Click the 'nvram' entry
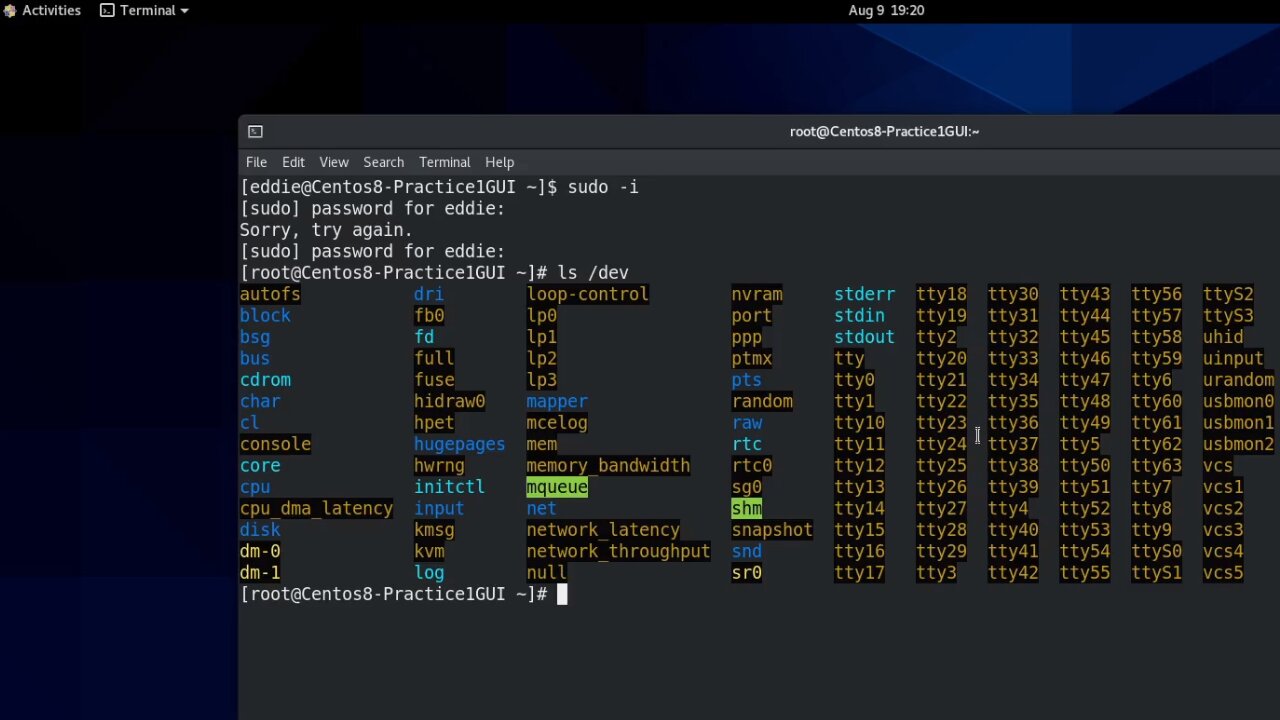 (x=757, y=294)
